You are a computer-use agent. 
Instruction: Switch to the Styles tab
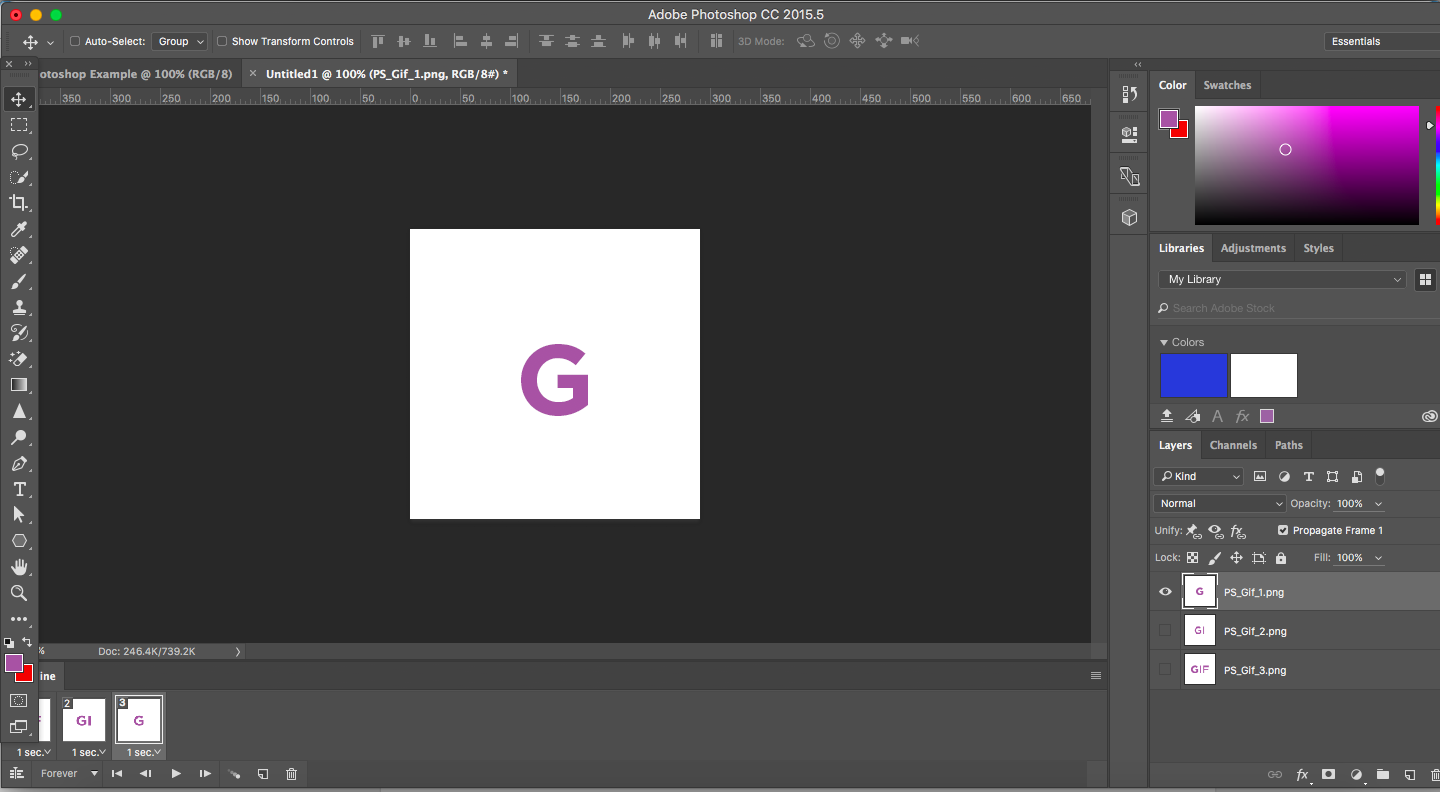[1318, 248]
